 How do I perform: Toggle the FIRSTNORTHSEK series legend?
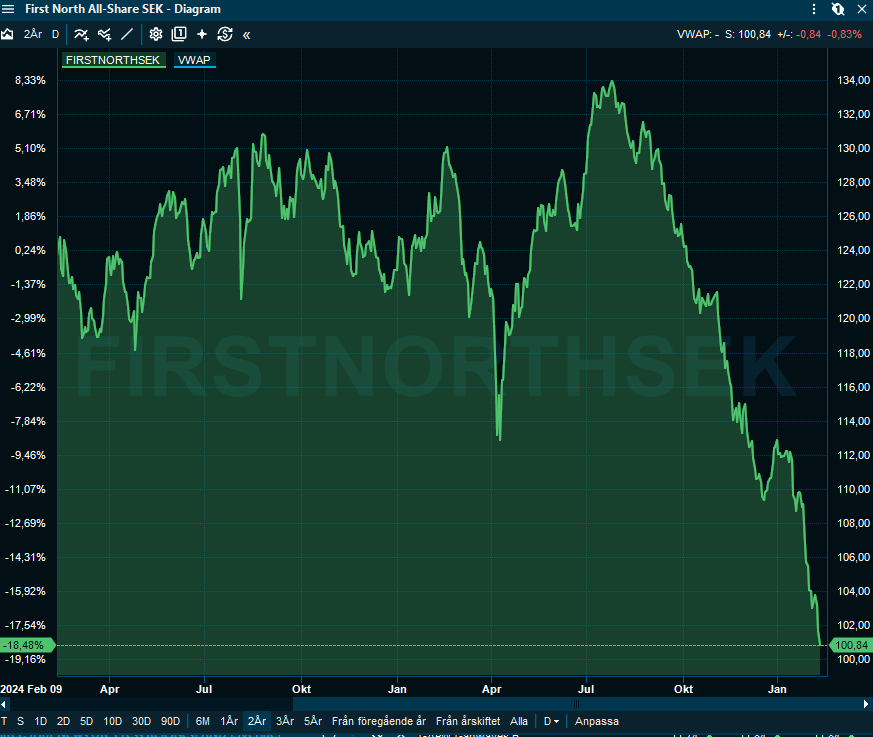(x=113, y=60)
